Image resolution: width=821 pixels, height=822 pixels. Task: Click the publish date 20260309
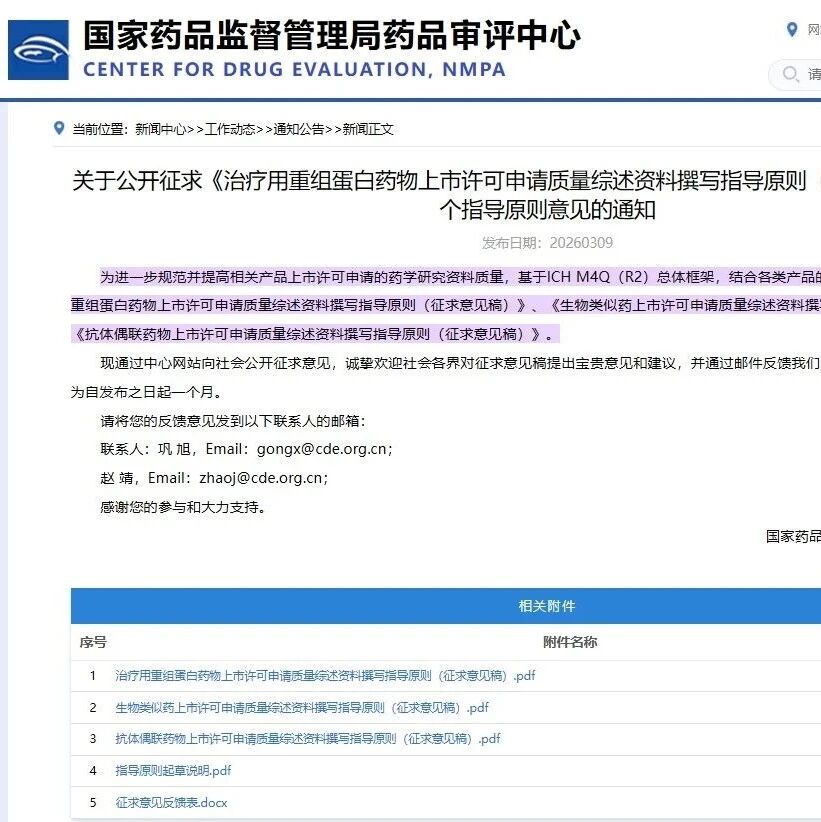coord(581,243)
